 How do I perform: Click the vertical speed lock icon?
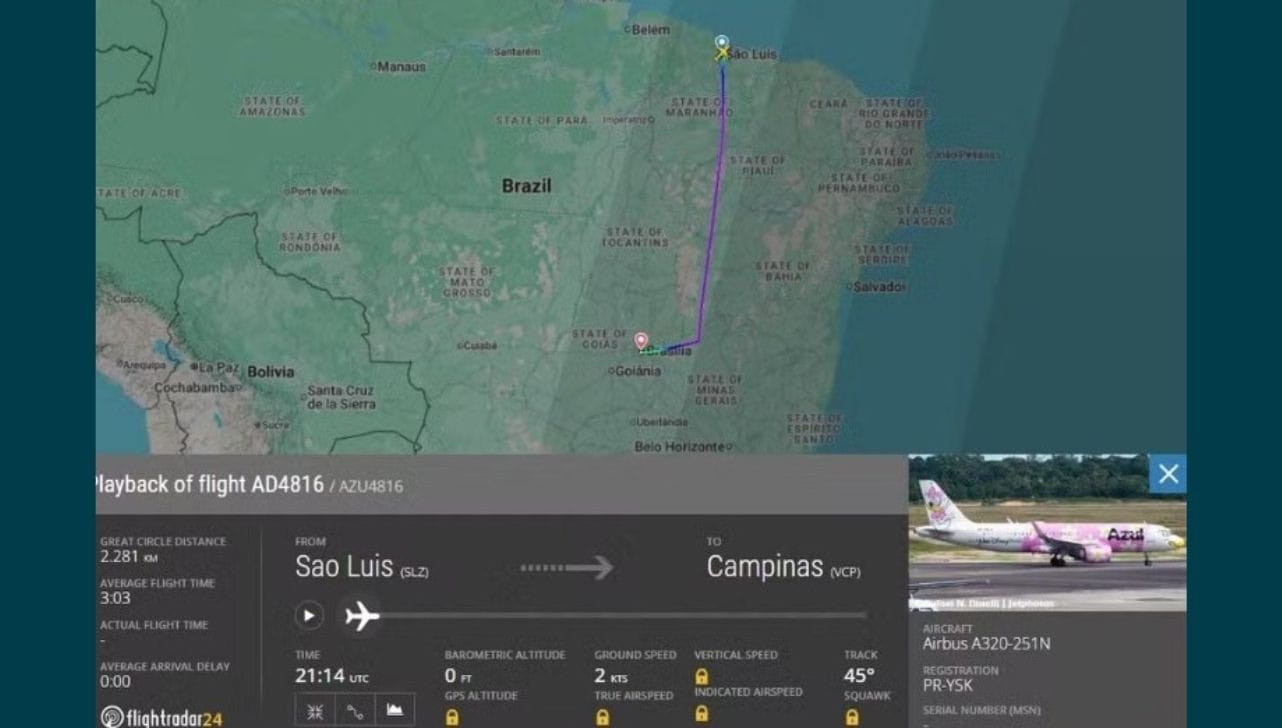[702, 676]
